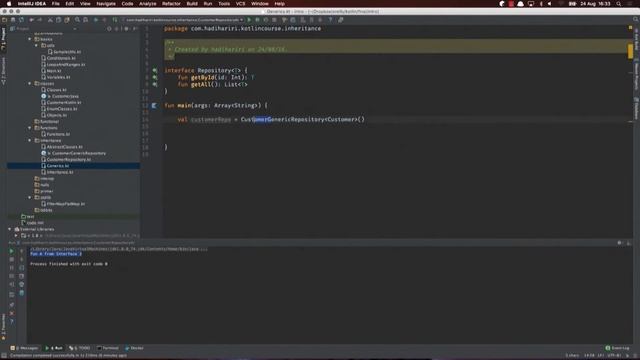Viewport: 640px width, 360px height.
Task: Click the green Run button in main toolbar
Action: 249,20
